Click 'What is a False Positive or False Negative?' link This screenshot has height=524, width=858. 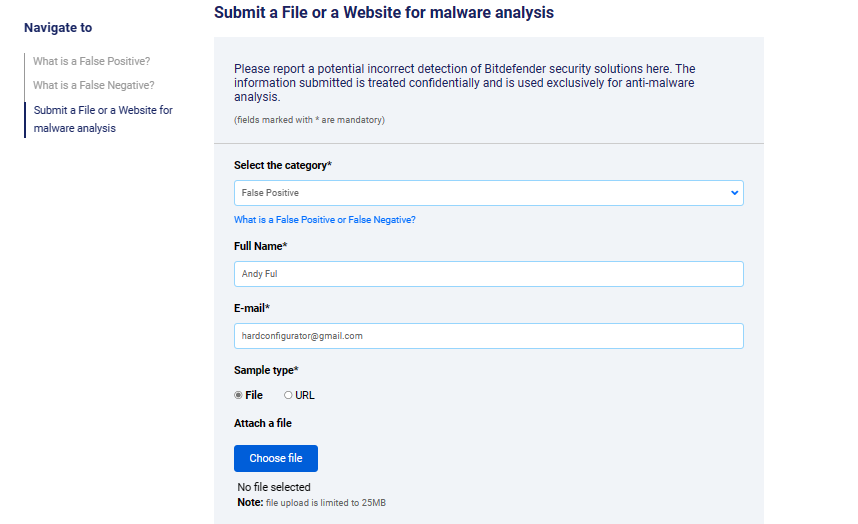(324, 220)
